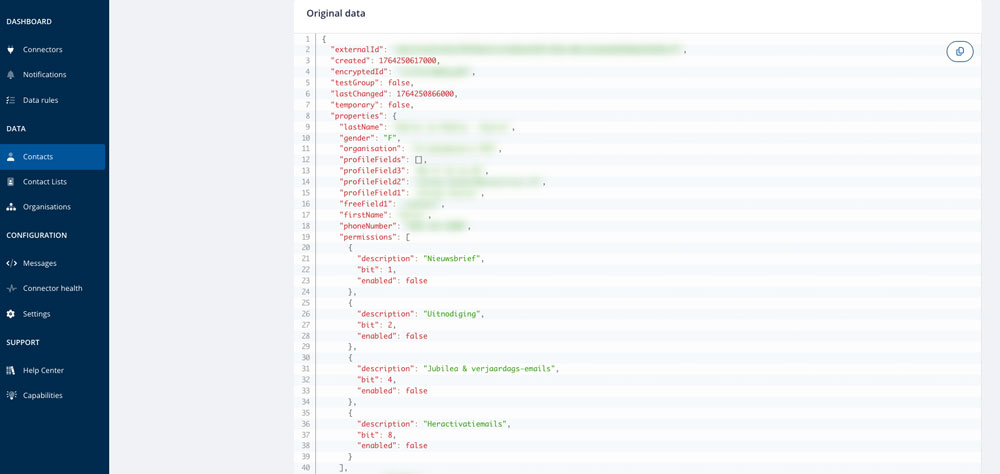
Task: Click the Data rules checklist icon
Action: coord(10,100)
